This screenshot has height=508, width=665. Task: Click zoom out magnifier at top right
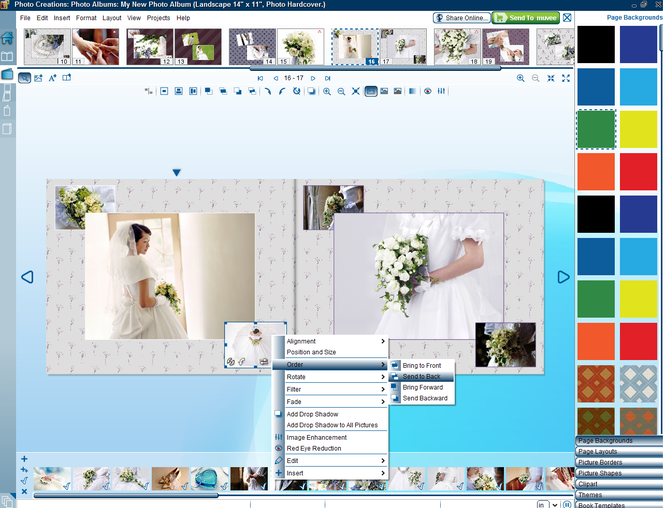[x=536, y=78]
